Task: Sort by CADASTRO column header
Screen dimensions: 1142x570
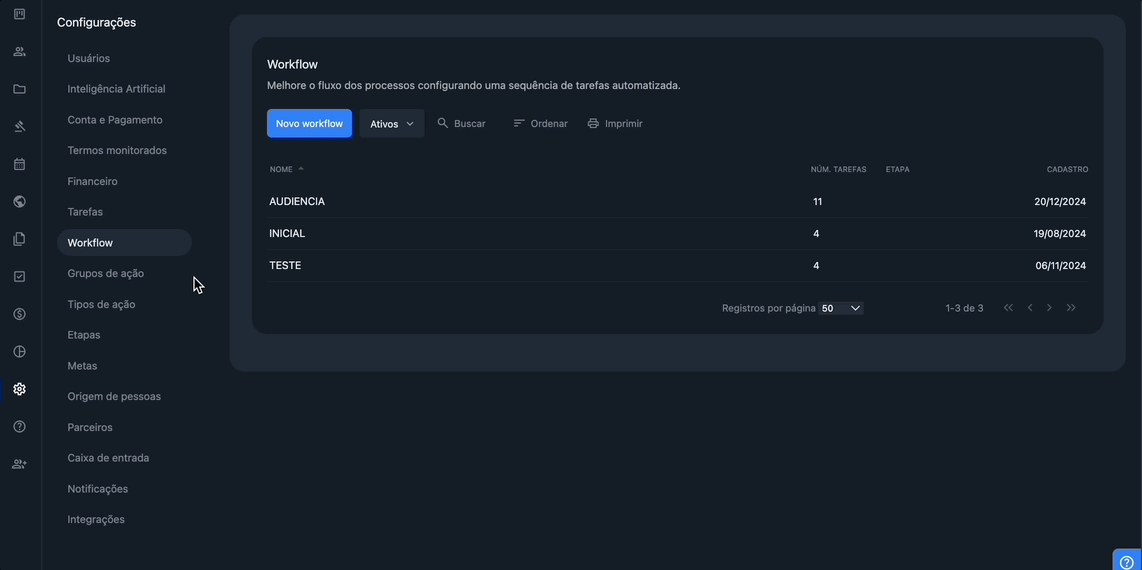Action: (1068, 169)
